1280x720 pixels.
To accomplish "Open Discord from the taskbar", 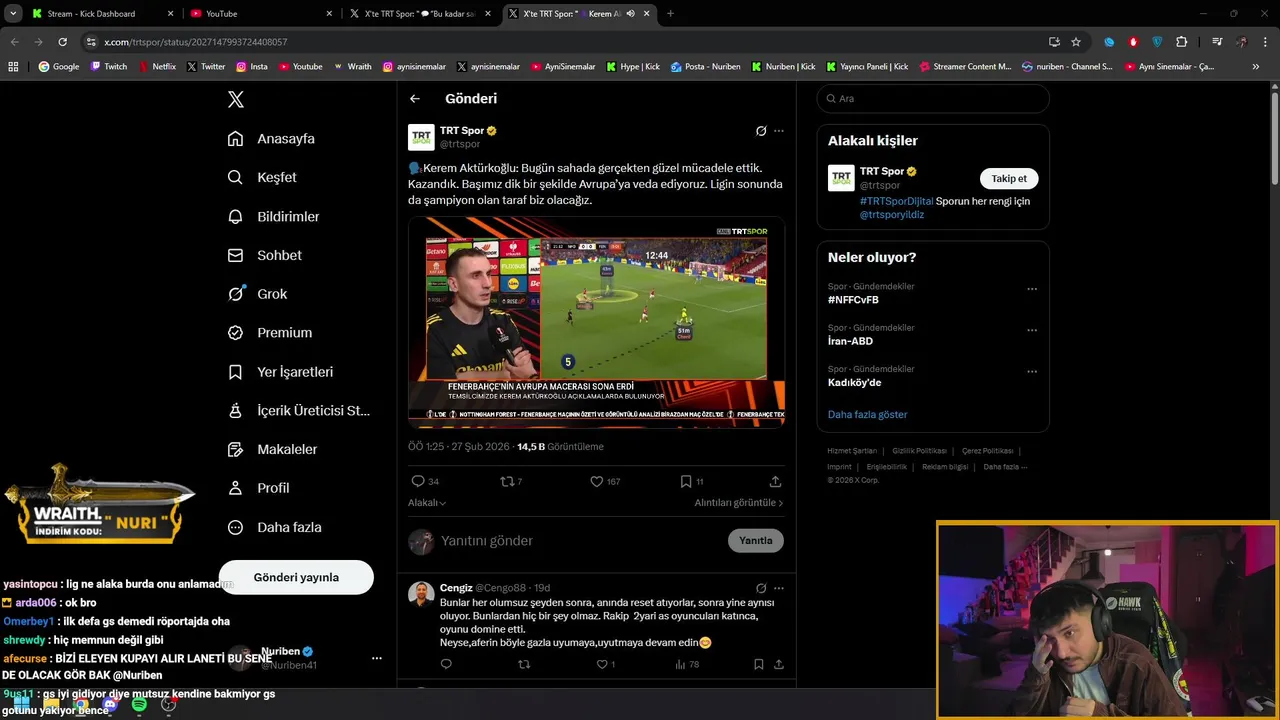I will (x=110, y=705).
